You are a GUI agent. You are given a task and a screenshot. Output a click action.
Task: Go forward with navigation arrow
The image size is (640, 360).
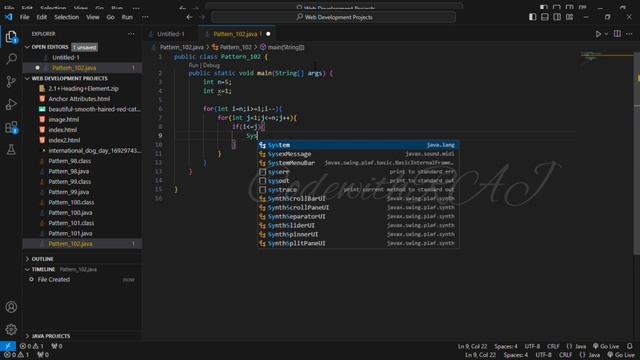(202, 17)
